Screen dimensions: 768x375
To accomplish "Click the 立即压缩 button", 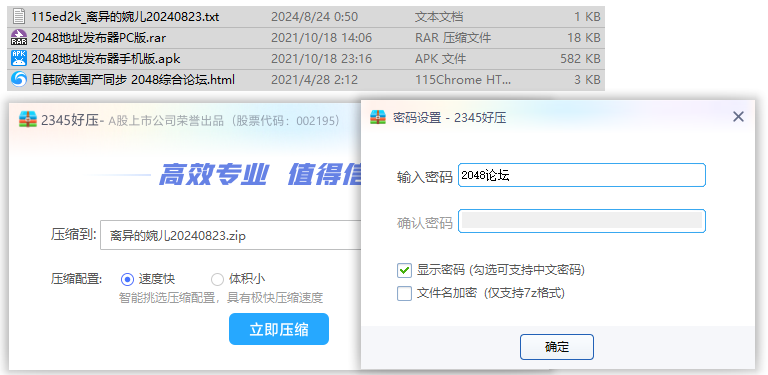I will click(x=279, y=329).
